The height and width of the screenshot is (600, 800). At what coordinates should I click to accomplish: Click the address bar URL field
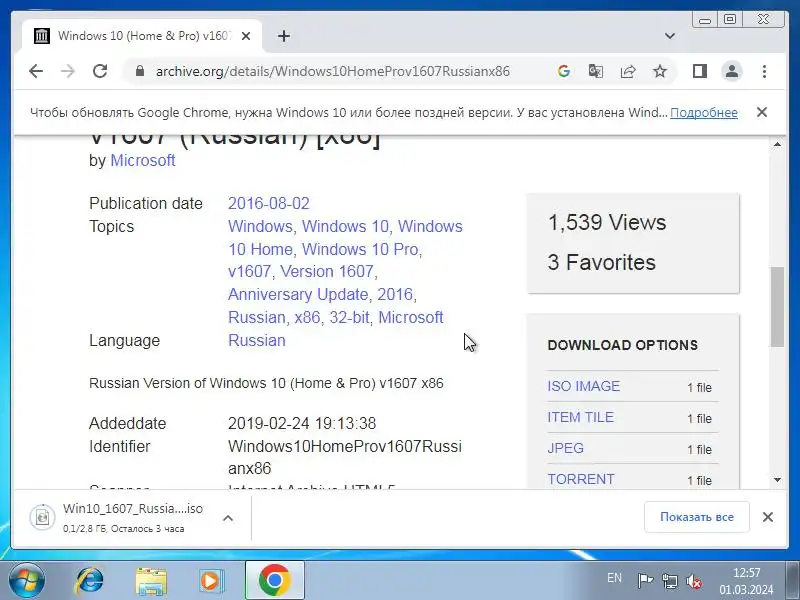point(333,71)
